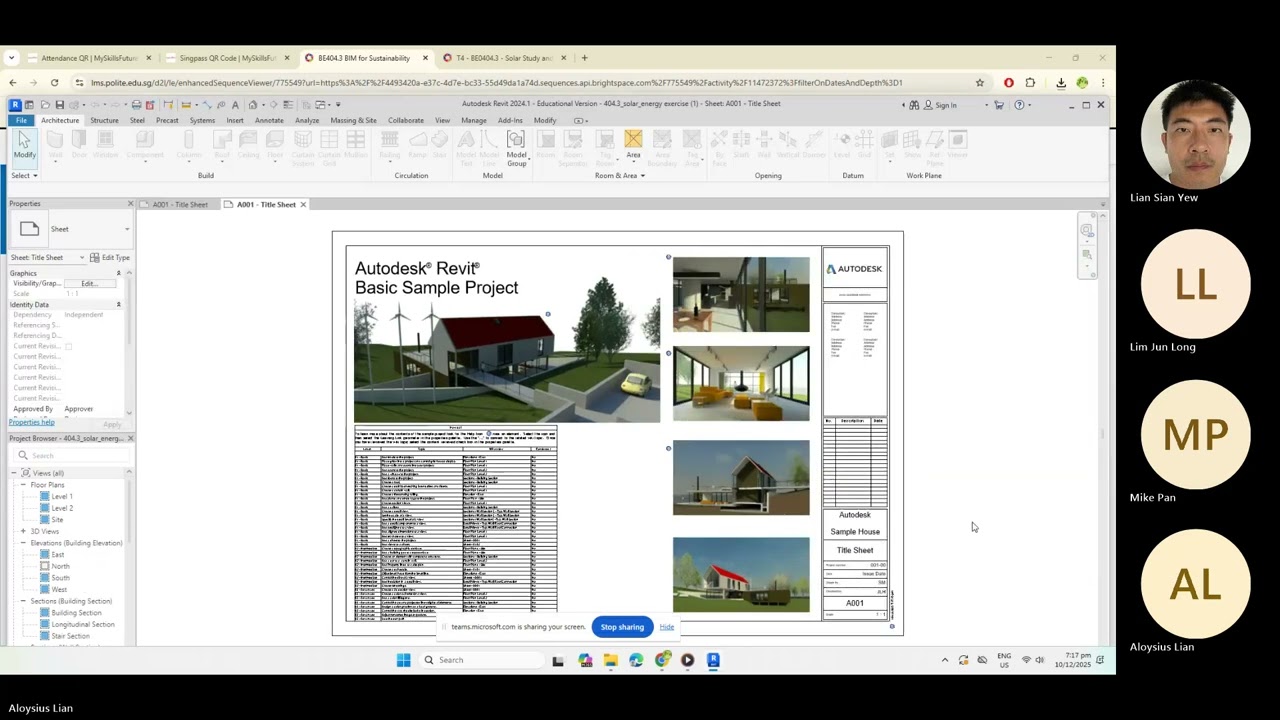Open the Manage ribbon tab
Image resolution: width=1280 pixels, height=720 pixels.
[474, 120]
